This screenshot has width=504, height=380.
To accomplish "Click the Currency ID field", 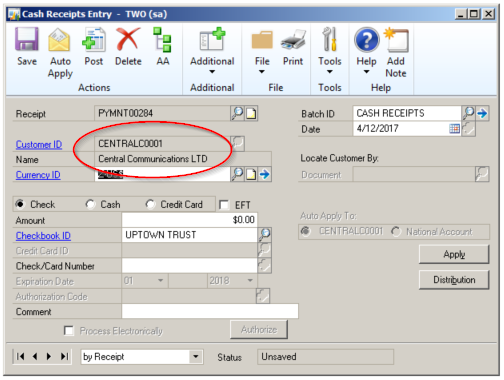I will tap(162, 174).
